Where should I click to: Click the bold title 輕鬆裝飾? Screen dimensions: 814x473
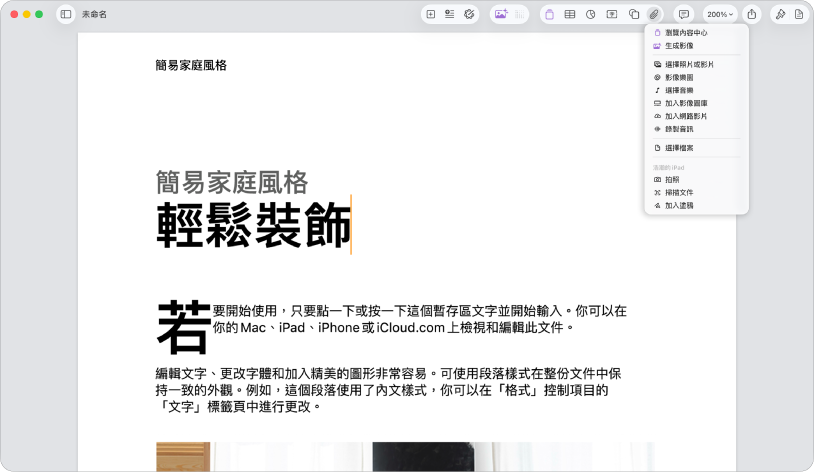coord(254,225)
